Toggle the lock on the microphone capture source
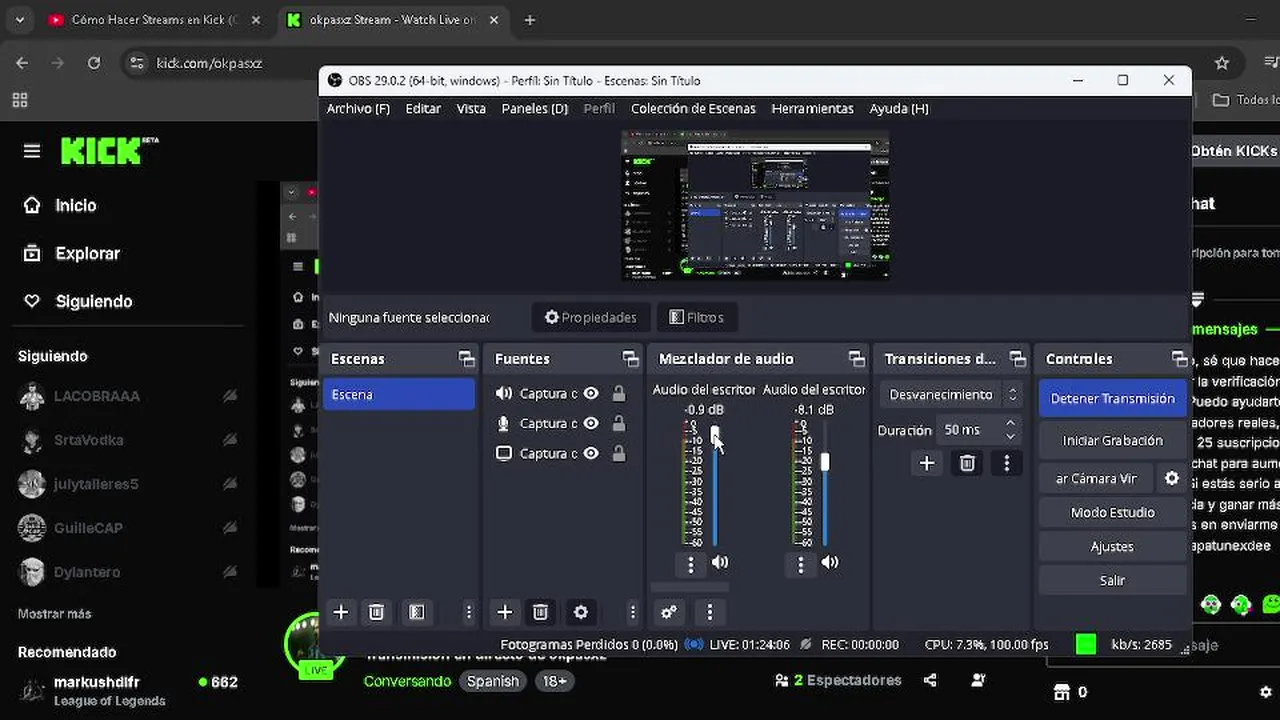The image size is (1280, 720). point(619,424)
